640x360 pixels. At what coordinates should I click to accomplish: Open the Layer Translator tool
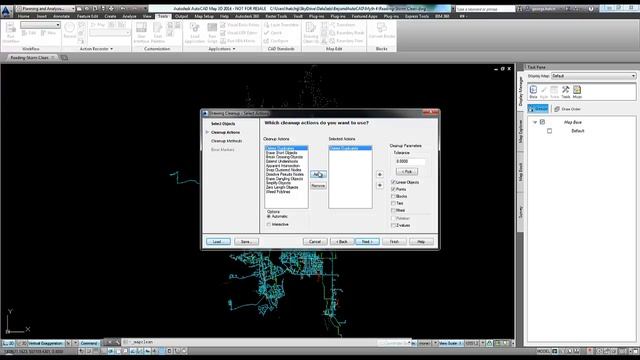point(281,25)
